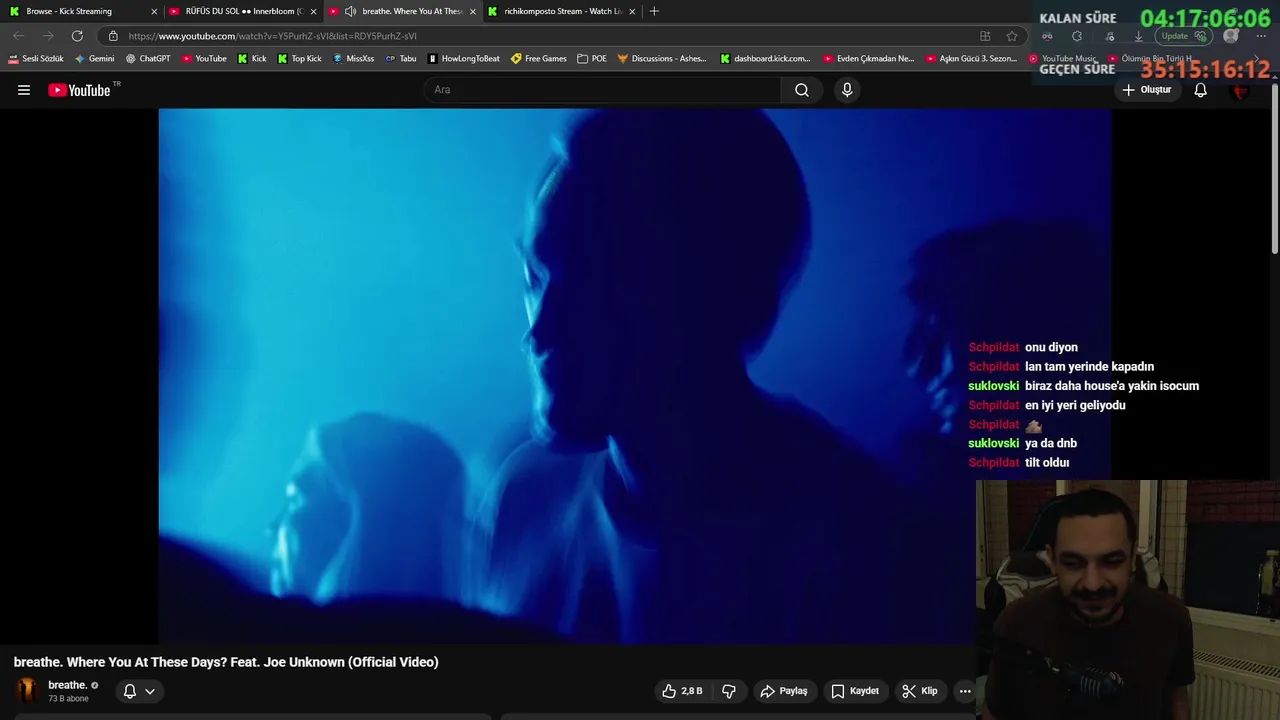Open the YouTube bookmark
This screenshot has width=1280, height=720.
[204, 59]
